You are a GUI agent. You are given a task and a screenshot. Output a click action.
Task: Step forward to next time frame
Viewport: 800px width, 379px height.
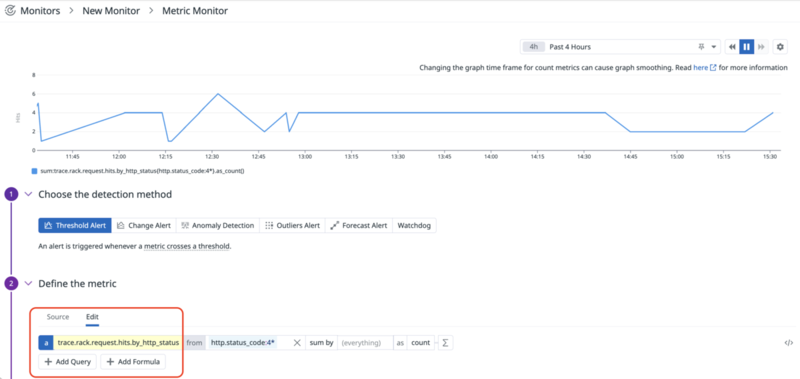pos(761,47)
